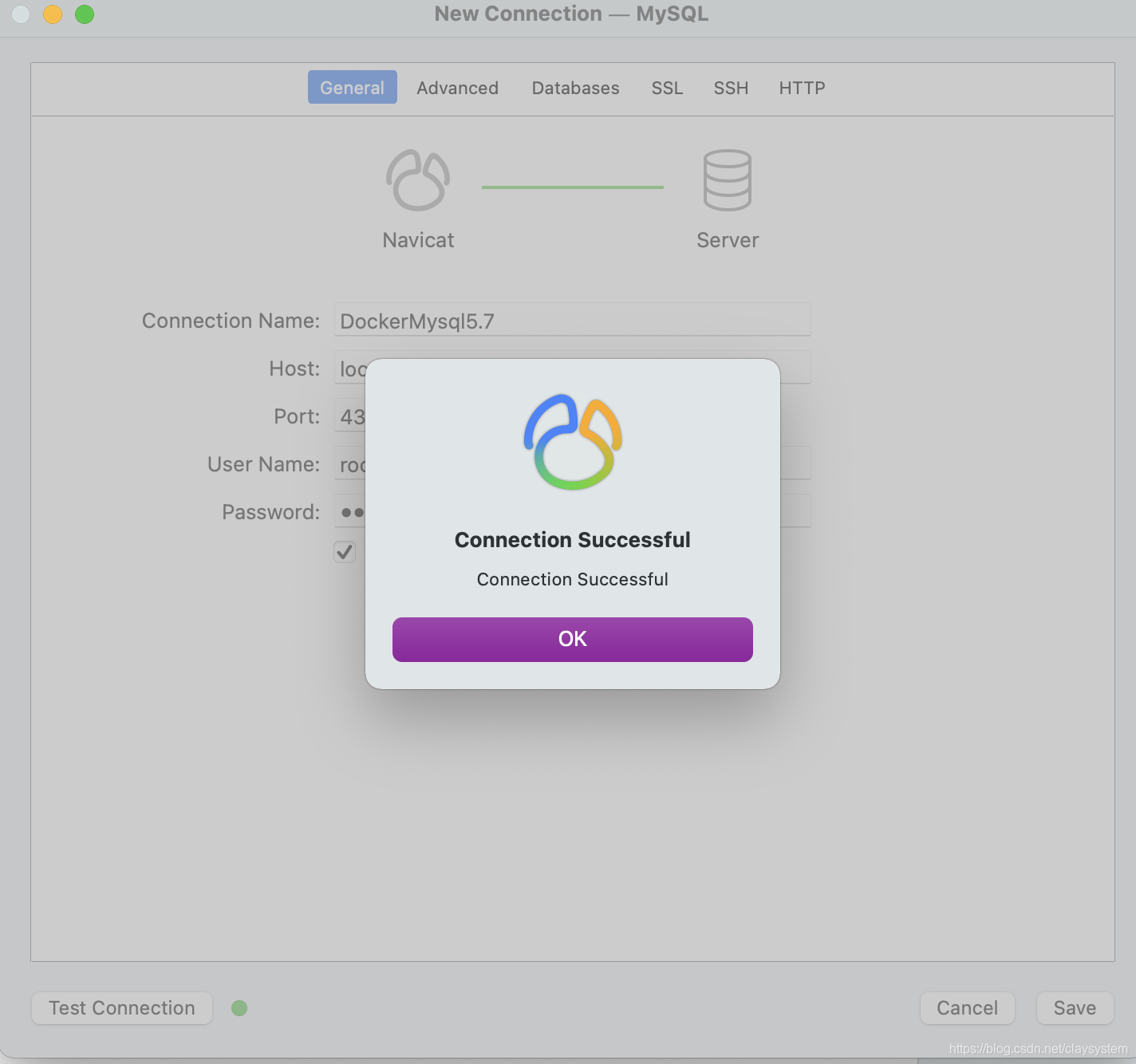This screenshot has height=1064, width=1136.
Task: Open the HTTP tab
Action: pos(803,88)
